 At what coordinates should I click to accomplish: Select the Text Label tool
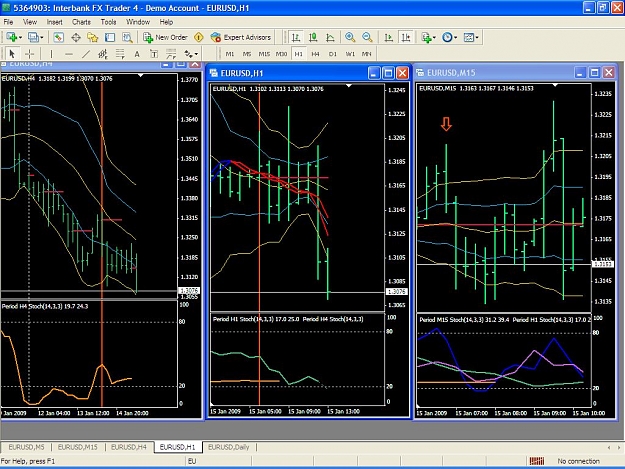pos(154,54)
